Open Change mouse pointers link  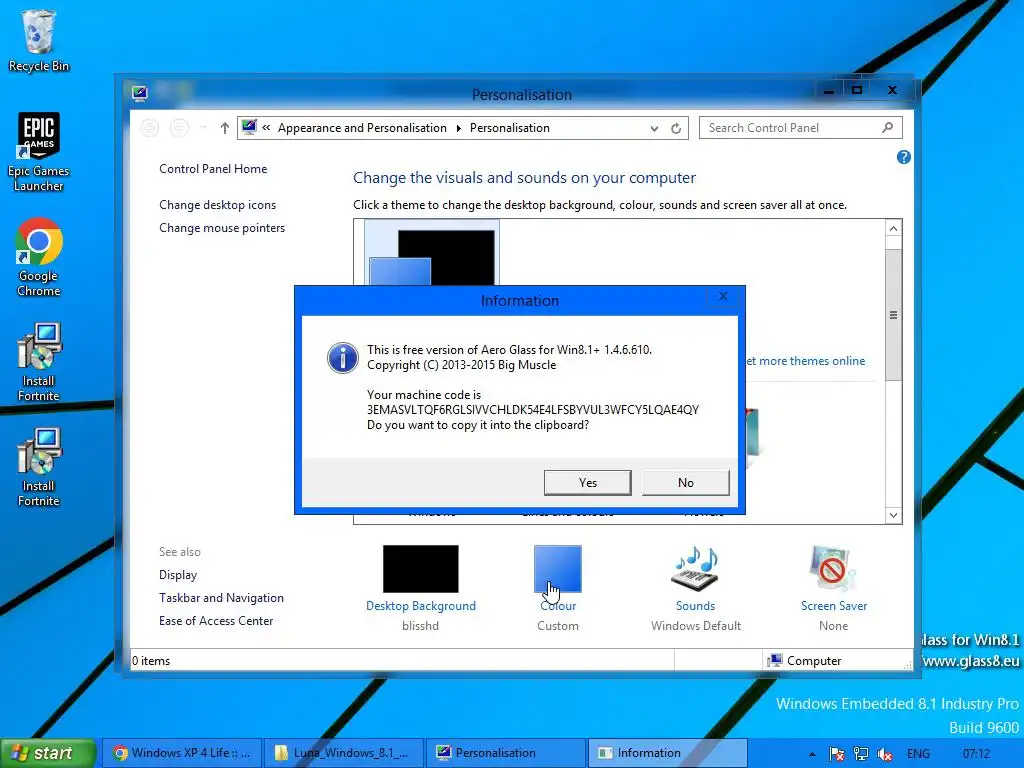[x=222, y=227]
